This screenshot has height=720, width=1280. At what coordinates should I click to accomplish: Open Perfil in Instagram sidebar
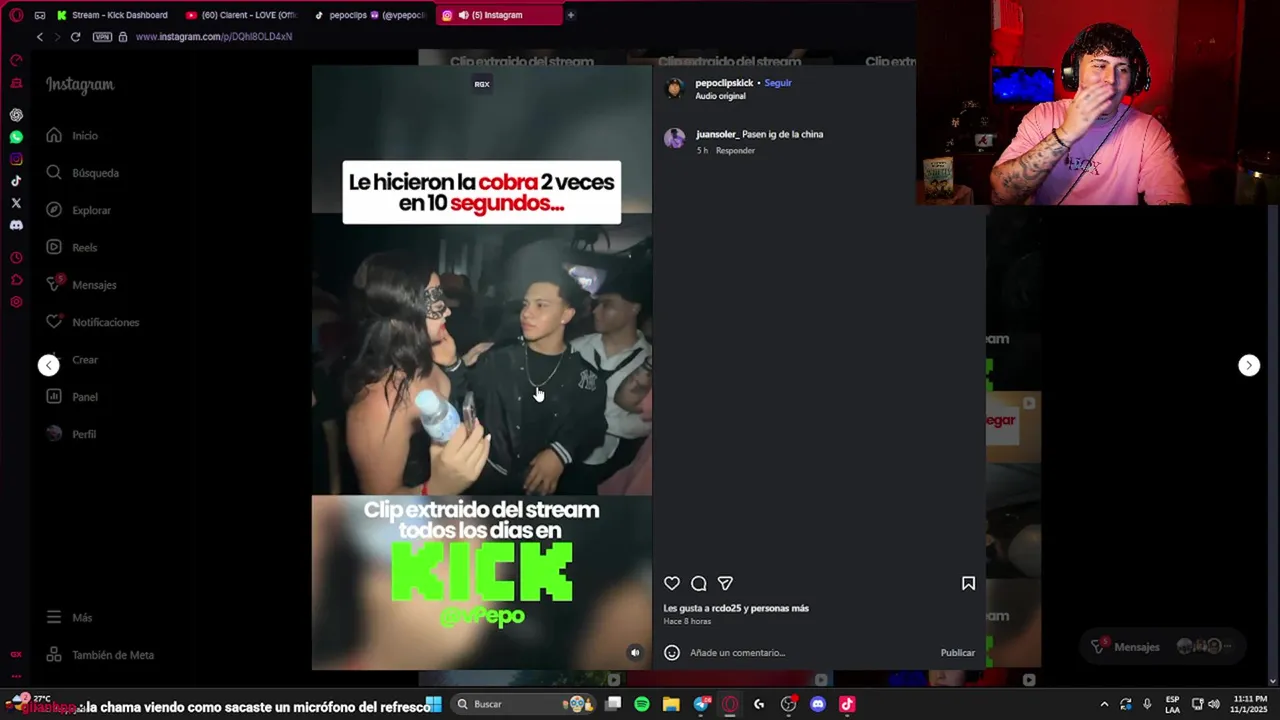coord(71,434)
